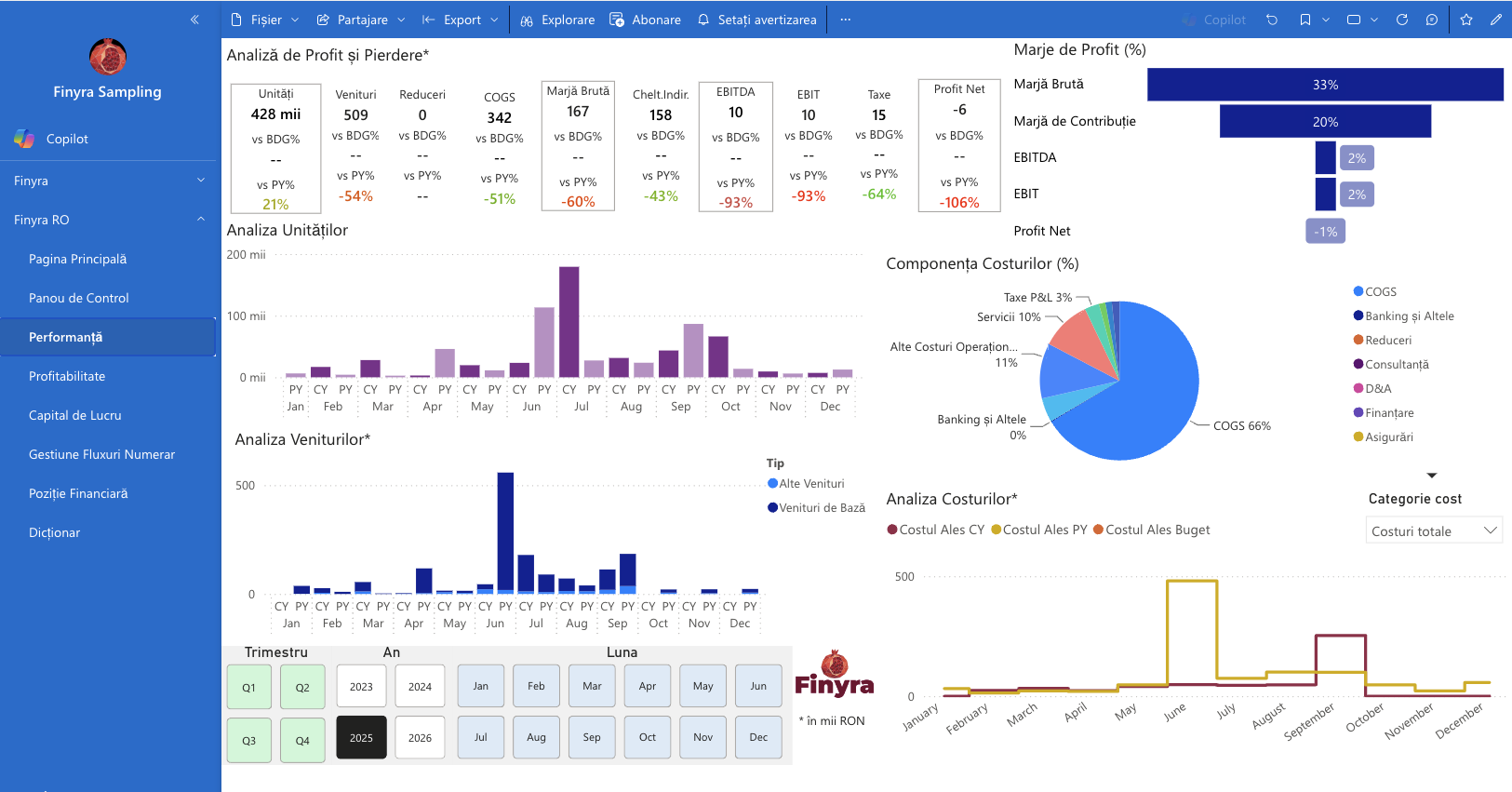This screenshot has width=1512, height=792.
Task: Click the Abonare button
Action: point(645,20)
